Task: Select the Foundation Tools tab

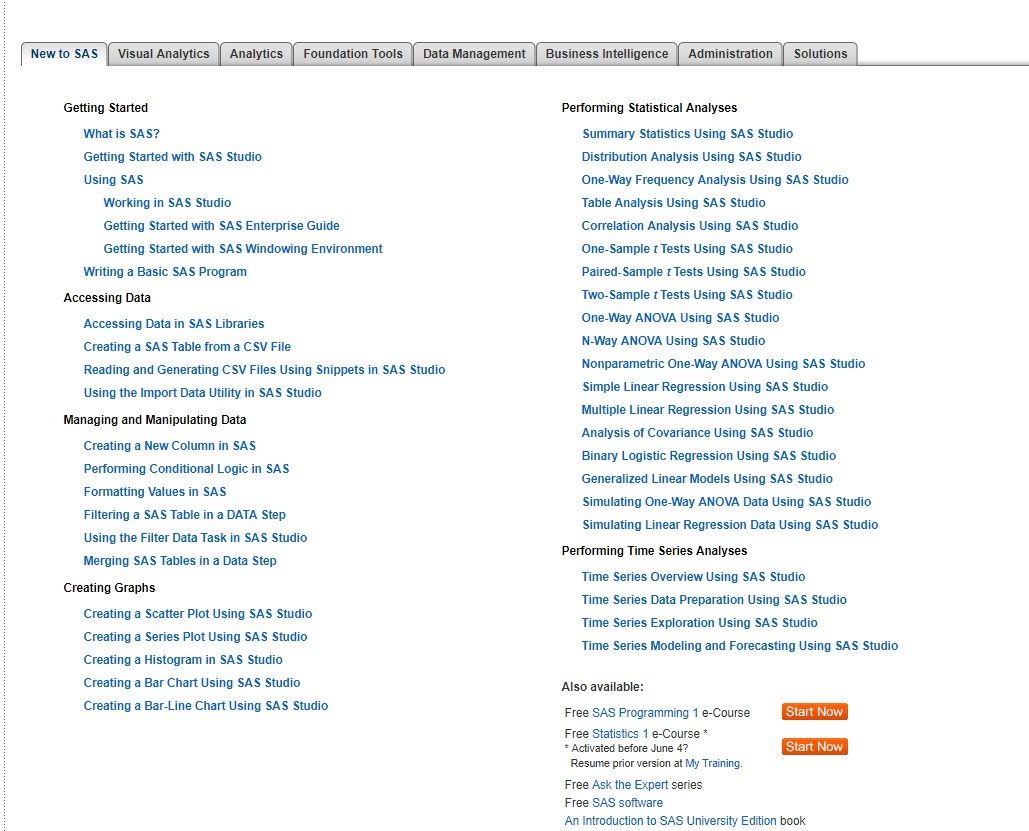Action: click(x=353, y=54)
